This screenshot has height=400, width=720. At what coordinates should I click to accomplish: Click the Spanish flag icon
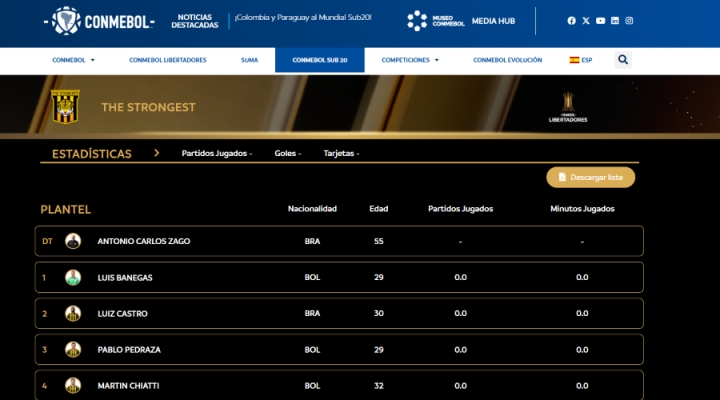(x=574, y=60)
